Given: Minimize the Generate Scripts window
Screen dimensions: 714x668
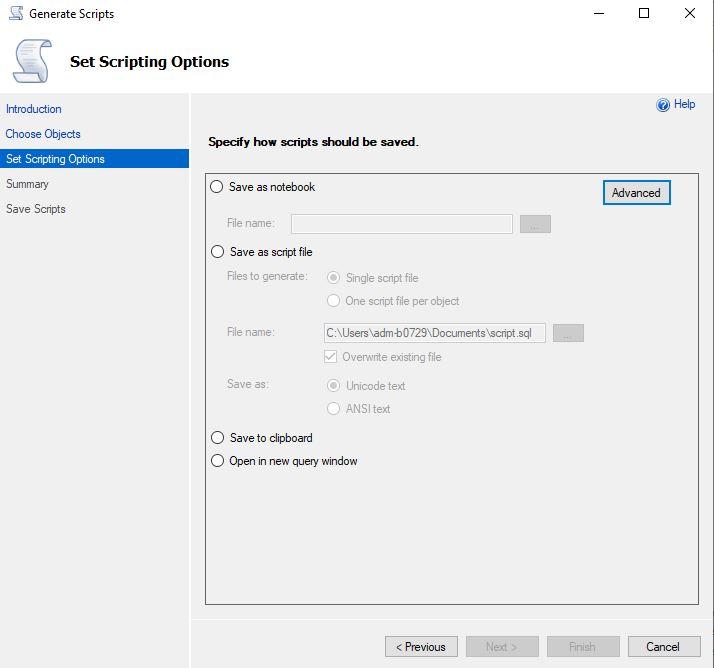Looking at the screenshot, I should pos(599,14).
